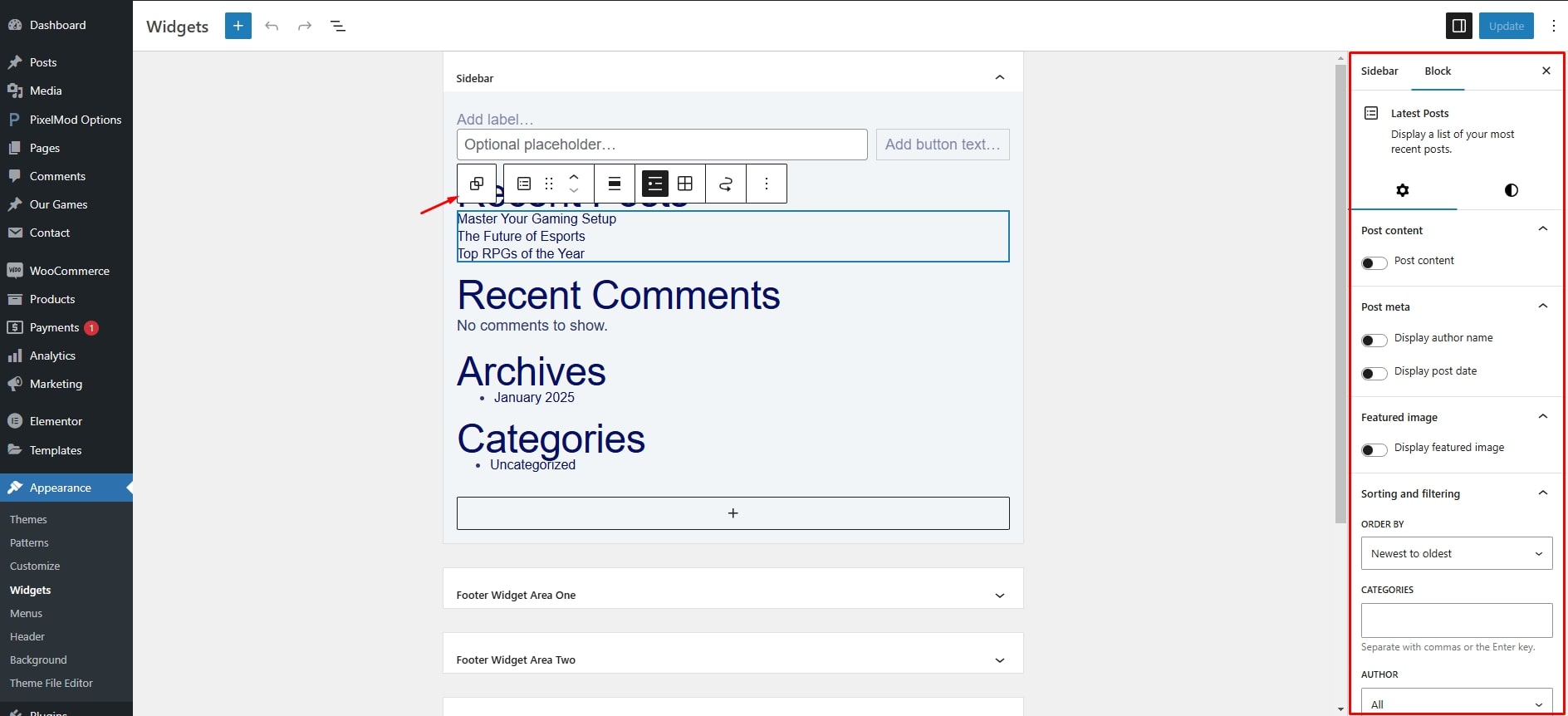Click the Optional placeholder search field
1568x716 pixels.
[x=662, y=145]
